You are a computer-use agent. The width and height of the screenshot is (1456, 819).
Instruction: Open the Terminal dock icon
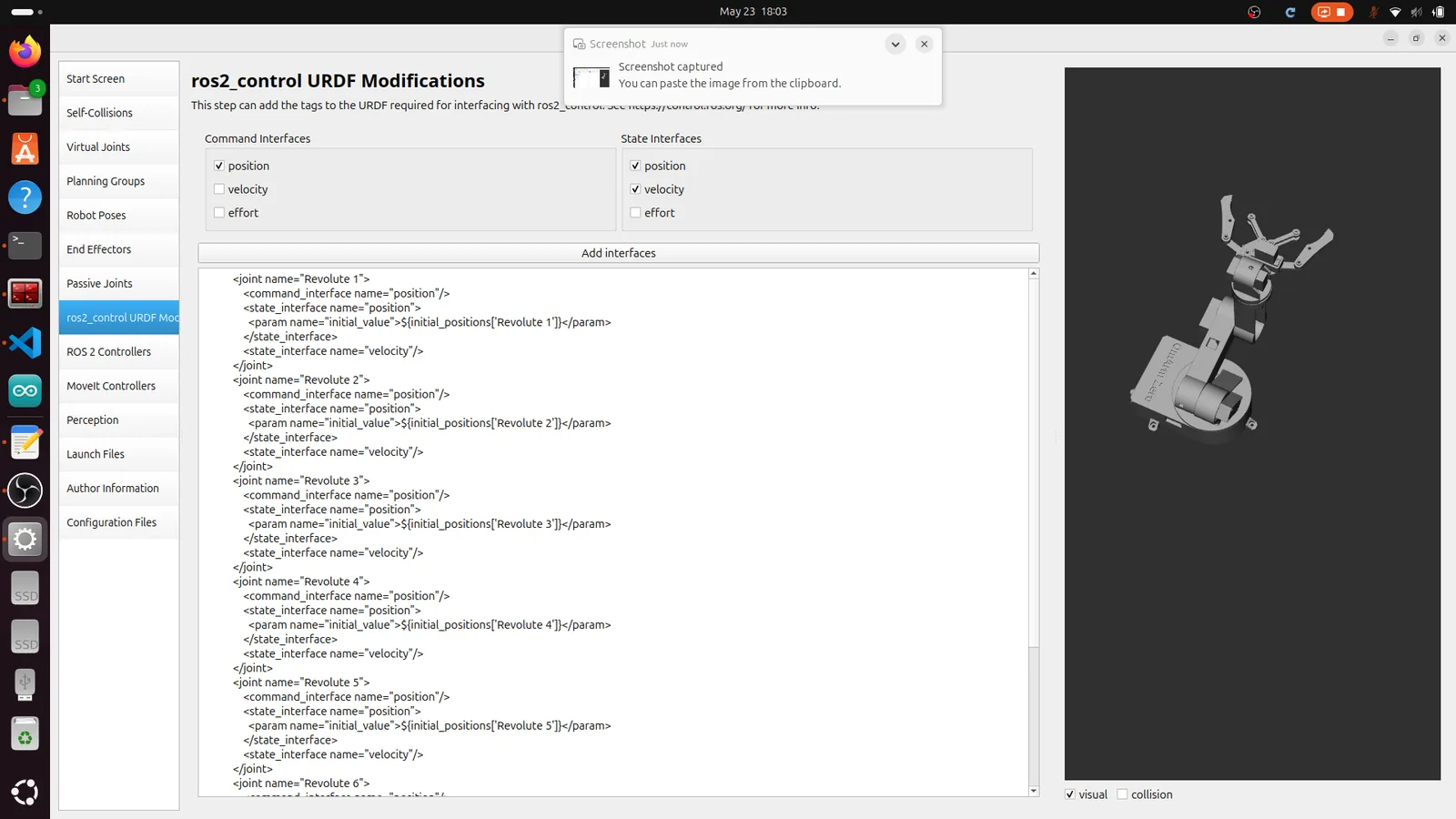pyautogui.click(x=25, y=245)
